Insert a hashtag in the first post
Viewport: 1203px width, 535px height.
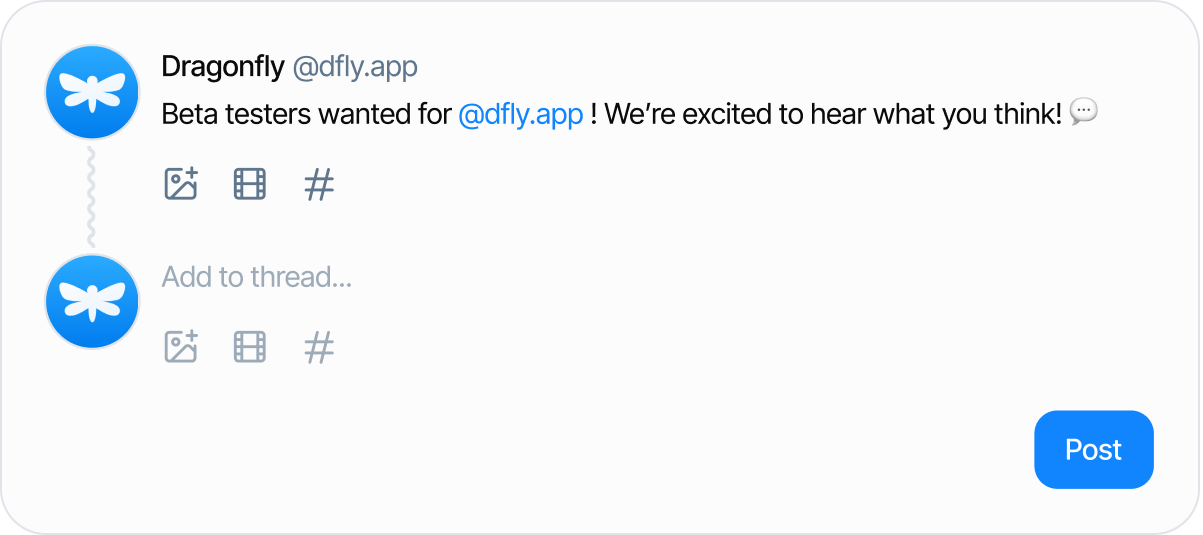[319, 184]
